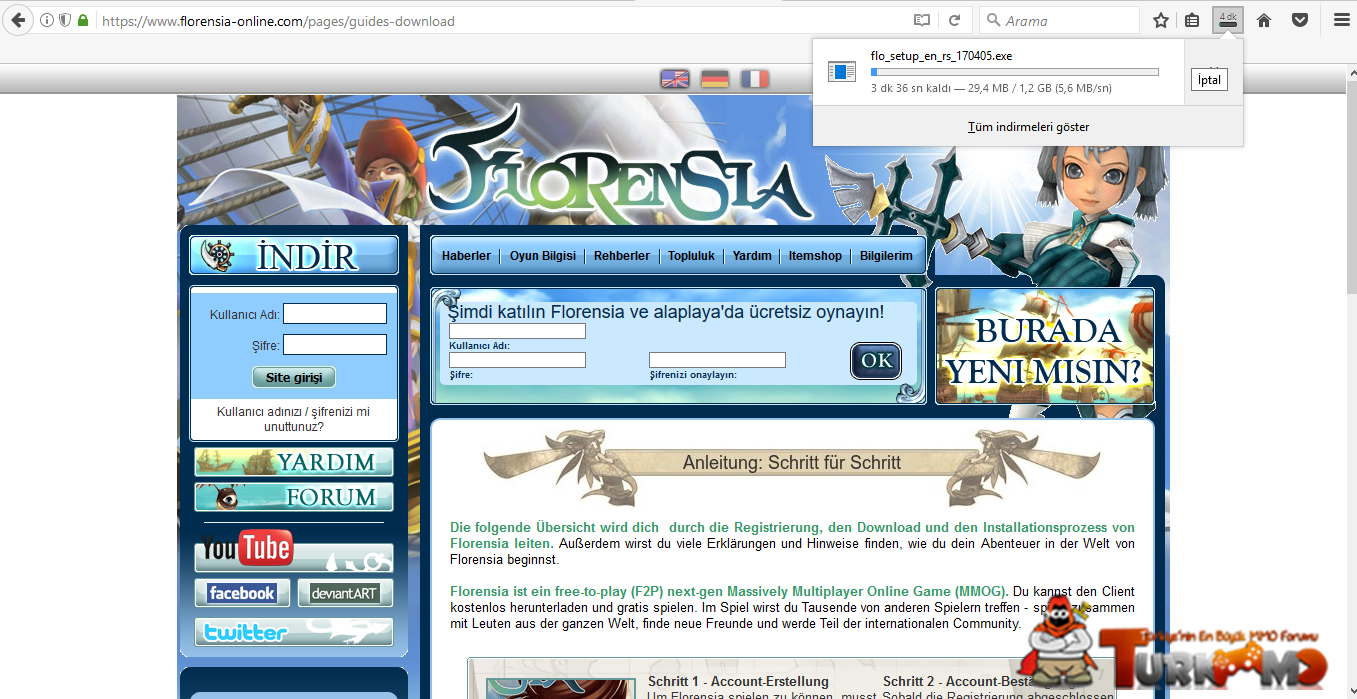This screenshot has height=699, width=1357.
Task: Open the tracking protection shield icon
Action: (65, 21)
